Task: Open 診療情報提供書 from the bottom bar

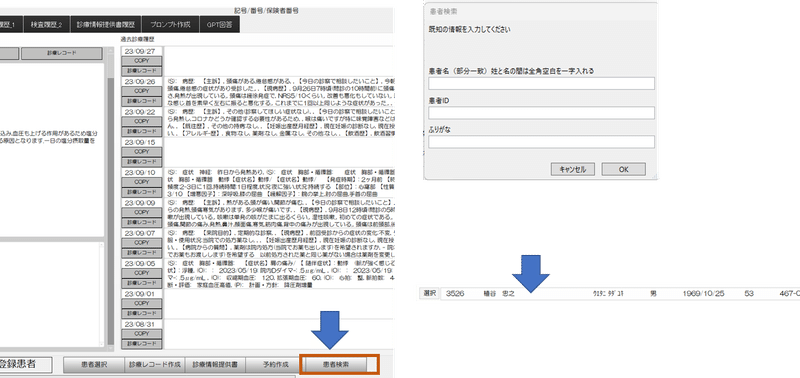Action: pyautogui.click(x=215, y=365)
